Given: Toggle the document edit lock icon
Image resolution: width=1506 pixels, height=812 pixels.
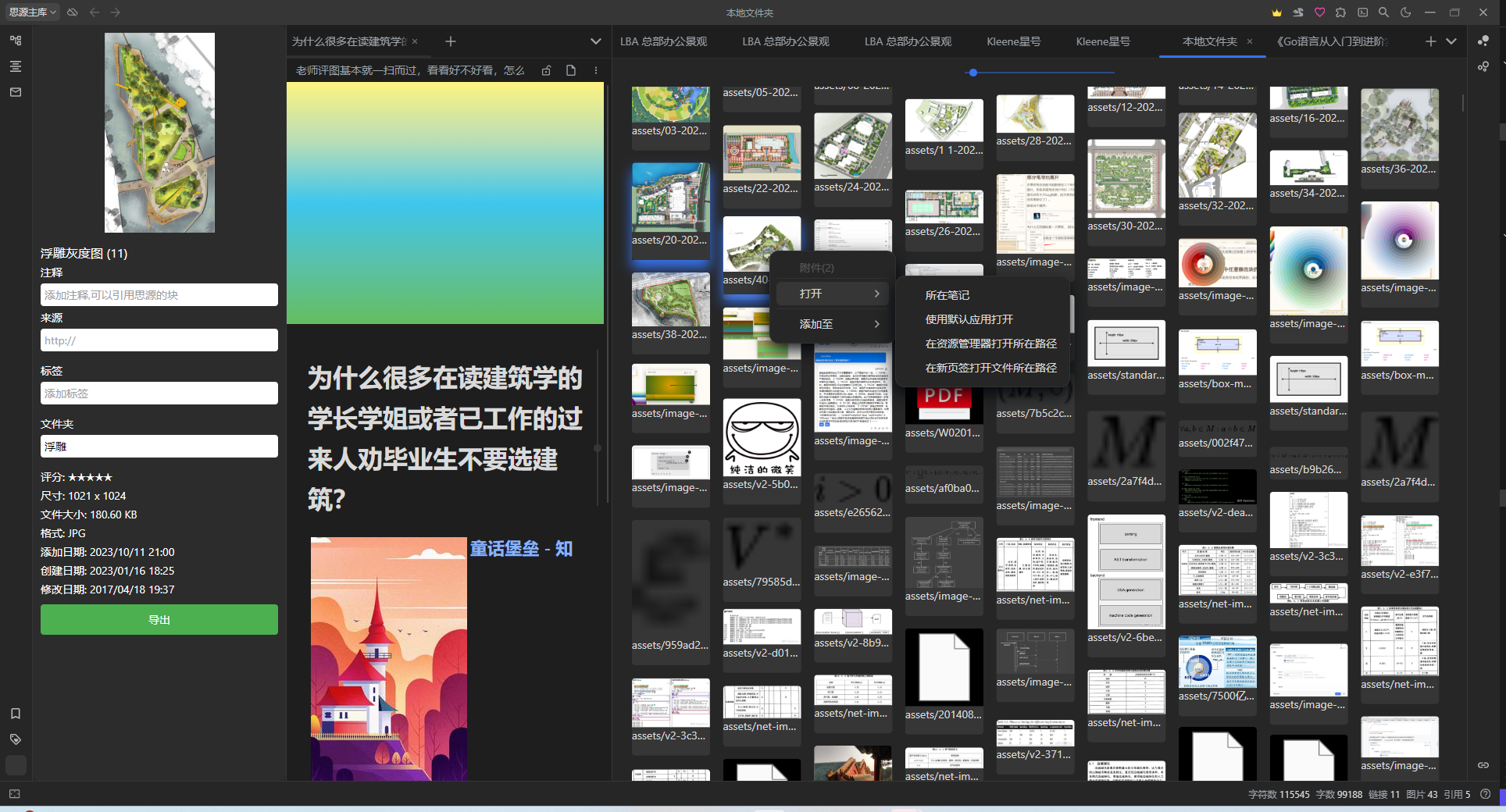Looking at the screenshot, I should pos(547,70).
